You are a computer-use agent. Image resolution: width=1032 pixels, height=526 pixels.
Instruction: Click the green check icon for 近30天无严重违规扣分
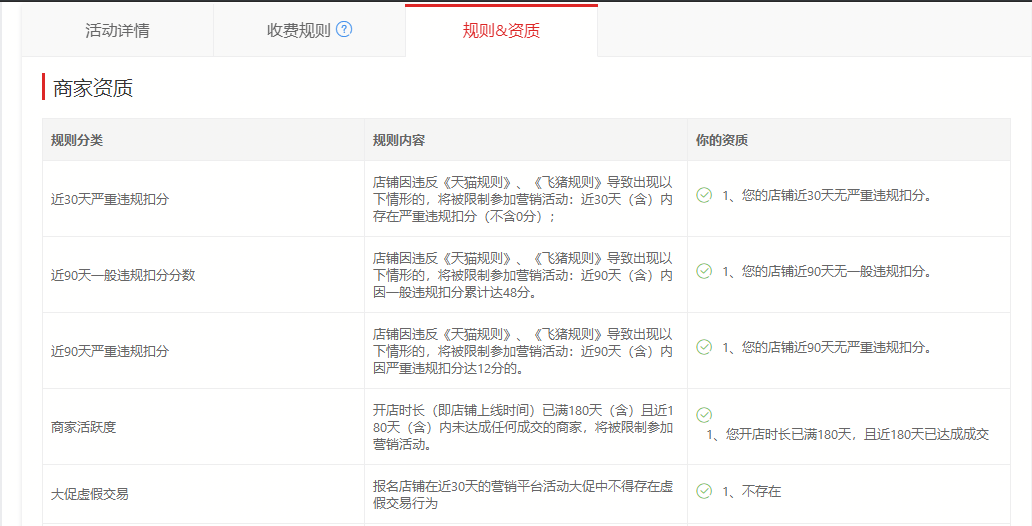click(704, 195)
